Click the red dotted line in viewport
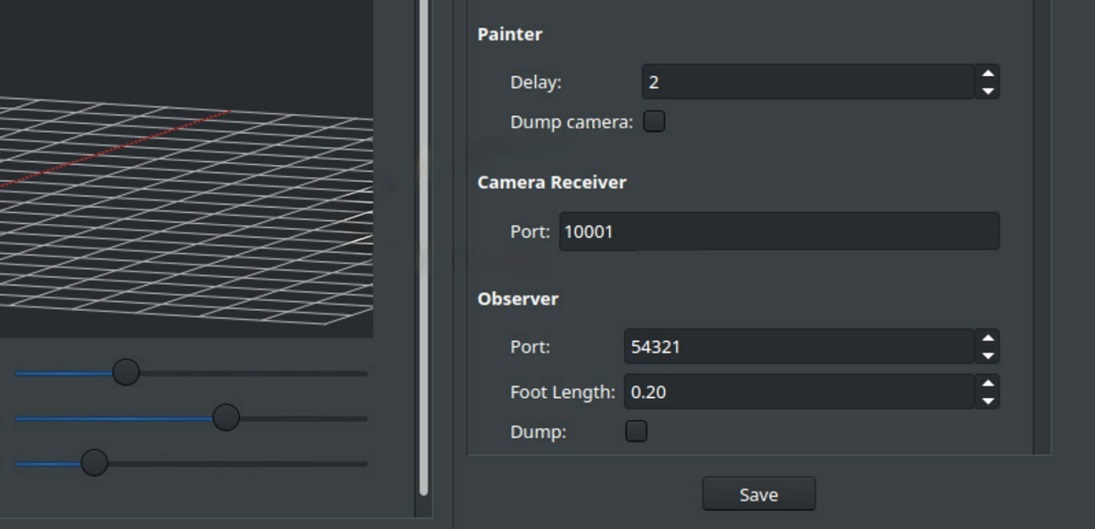Viewport: 1095px width, 529px height. 120,148
